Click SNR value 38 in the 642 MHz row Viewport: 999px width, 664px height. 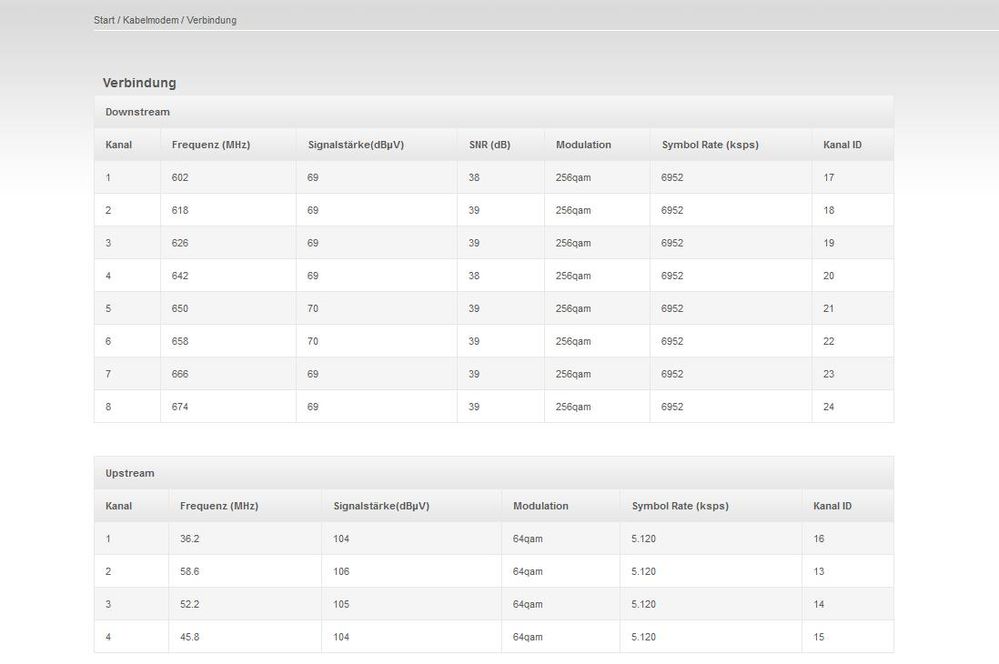coord(474,276)
